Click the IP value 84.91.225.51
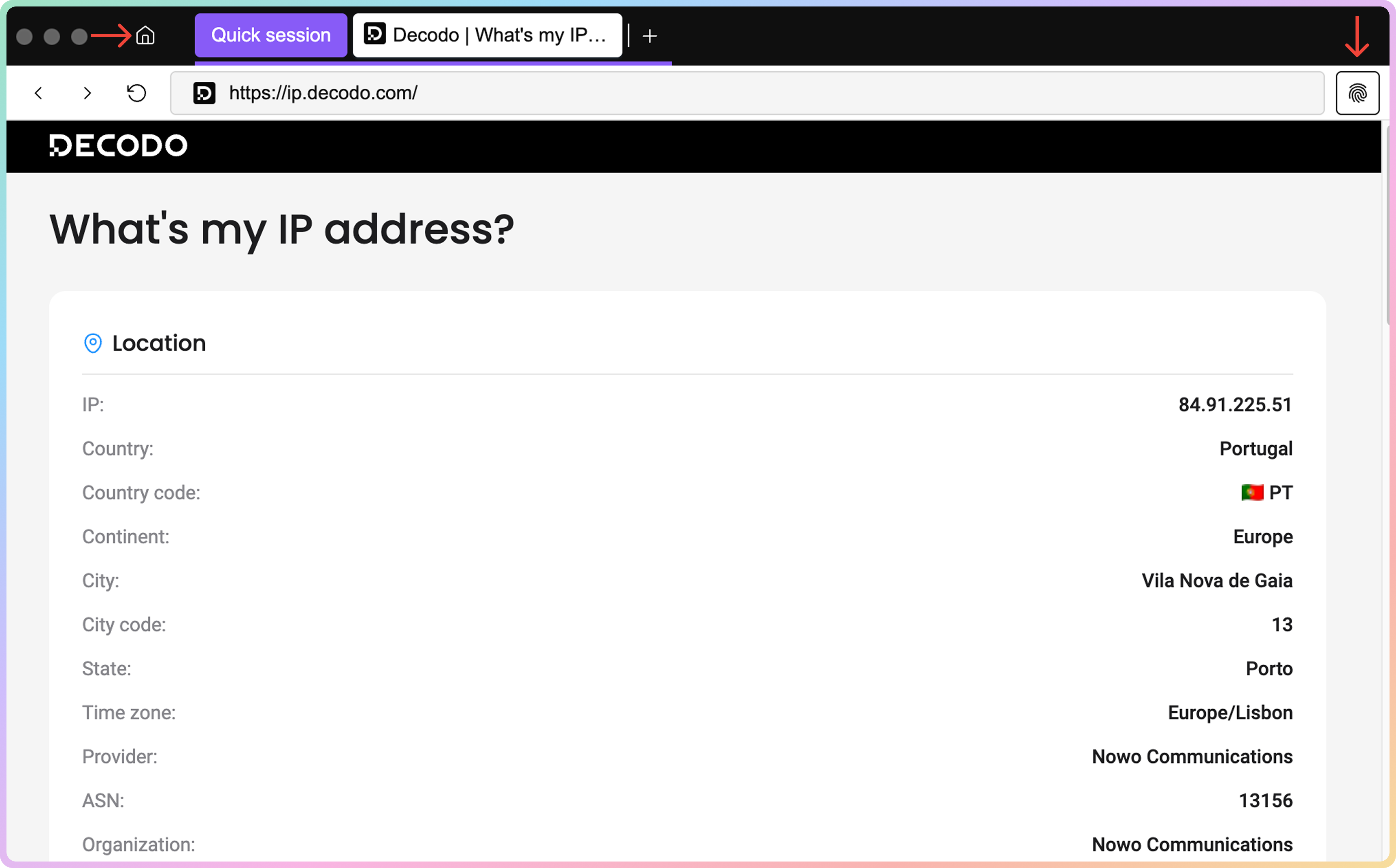The width and height of the screenshot is (1396, 868). [x=1235, y=405]
